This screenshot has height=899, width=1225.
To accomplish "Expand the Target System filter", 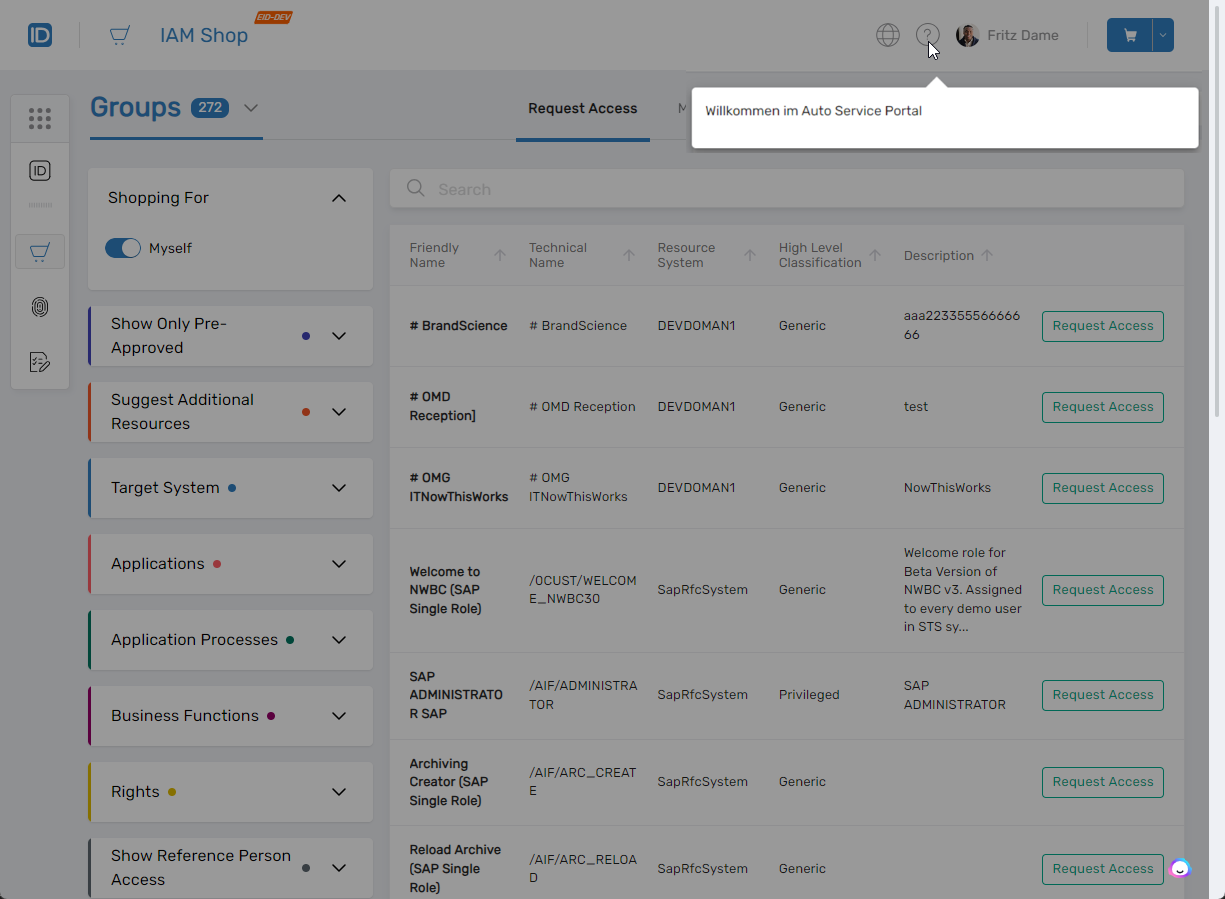I will tap(339, 488).
